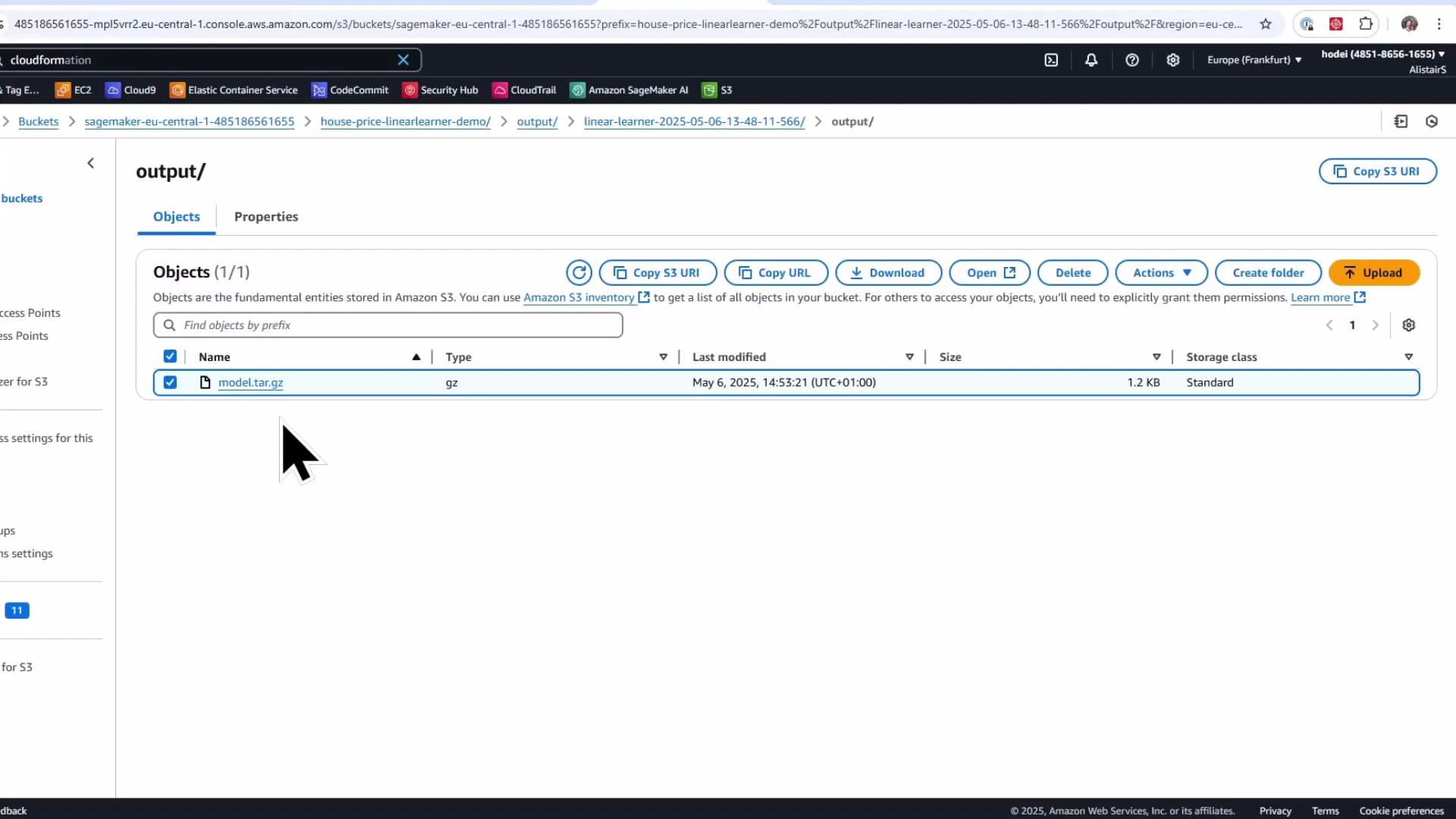Open the CloudTrail service shortcut

525,90
